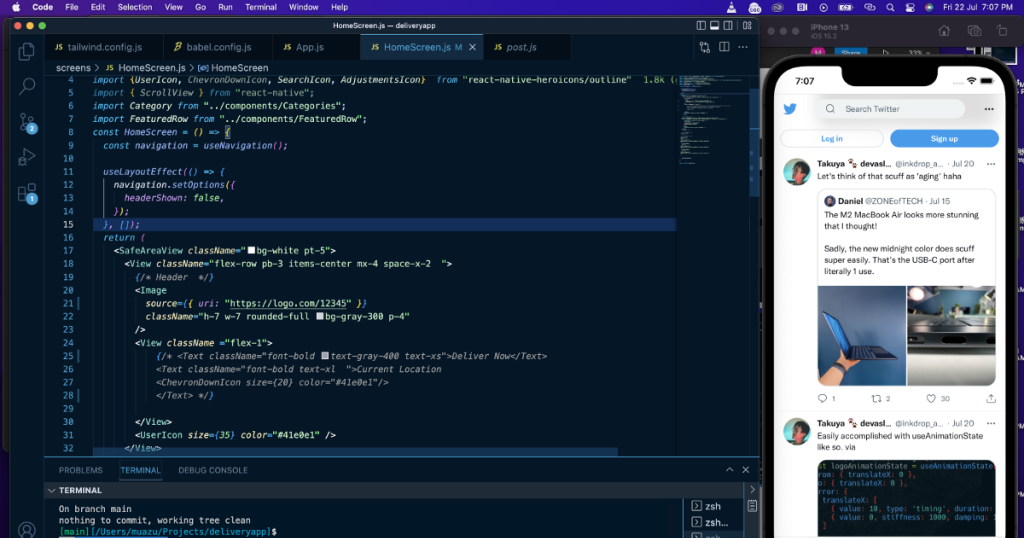Open the more options menu on Takuya's first tweet
The width and height of the screenshot is (1024, 538).
(x=991, y=163)
